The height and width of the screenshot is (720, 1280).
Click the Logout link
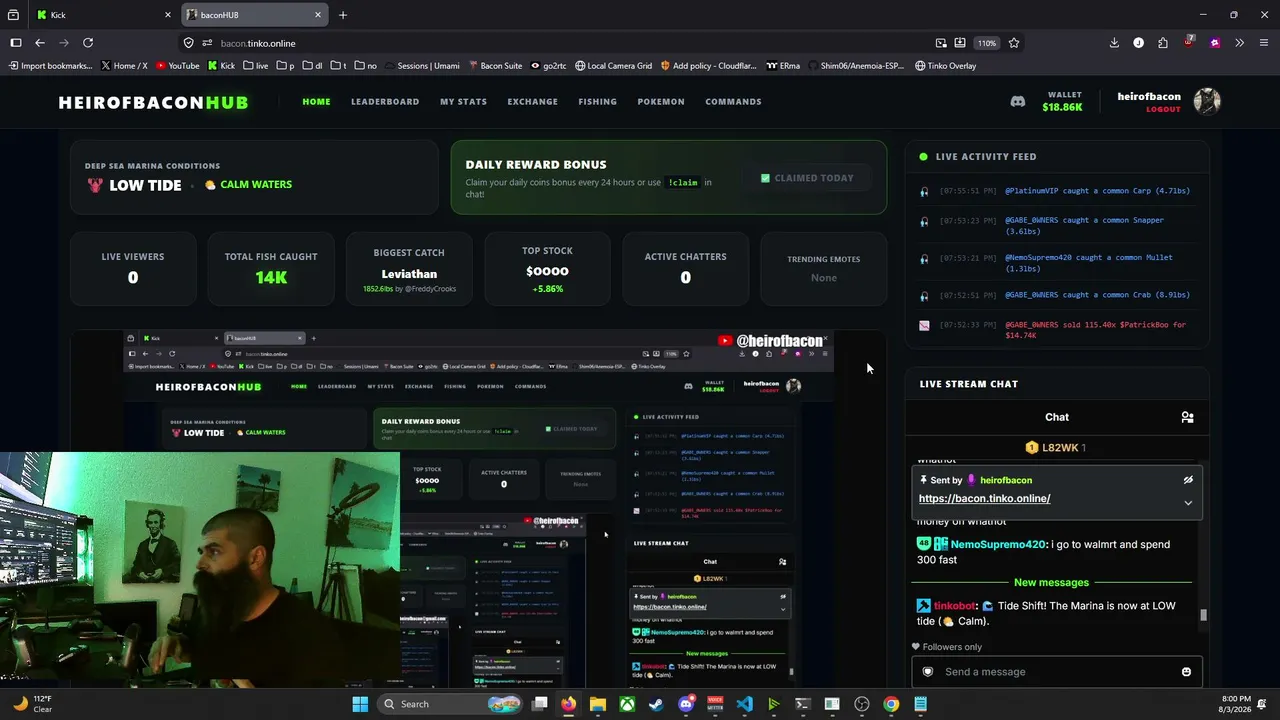(x=1163, y=109)
